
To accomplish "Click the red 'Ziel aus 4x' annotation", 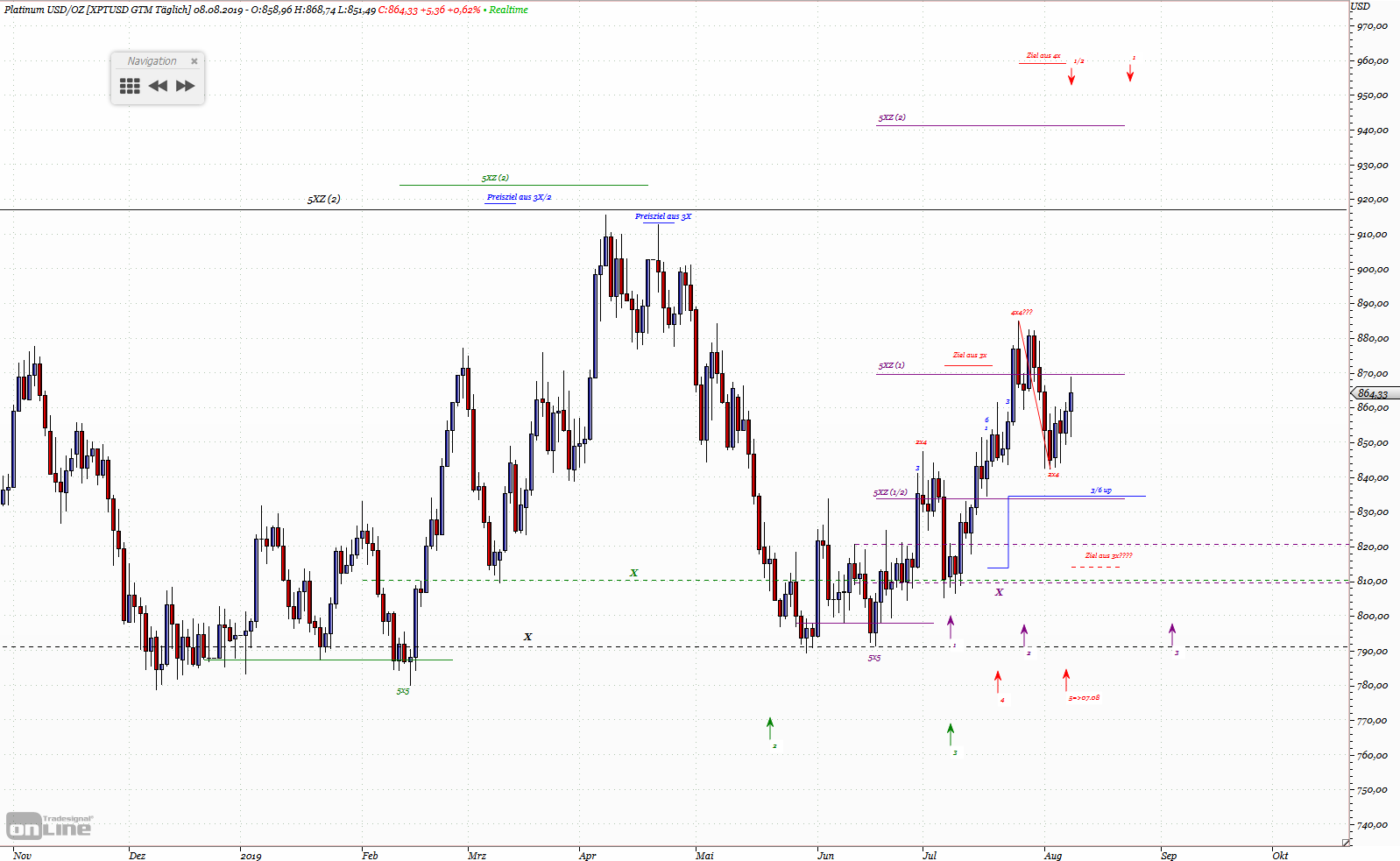I will coord(1043,56).
